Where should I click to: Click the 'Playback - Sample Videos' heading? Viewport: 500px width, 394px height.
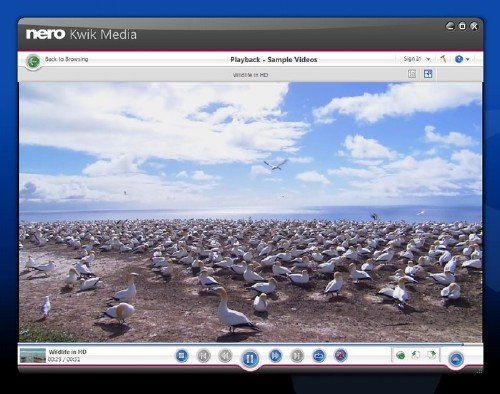[274, 60]
